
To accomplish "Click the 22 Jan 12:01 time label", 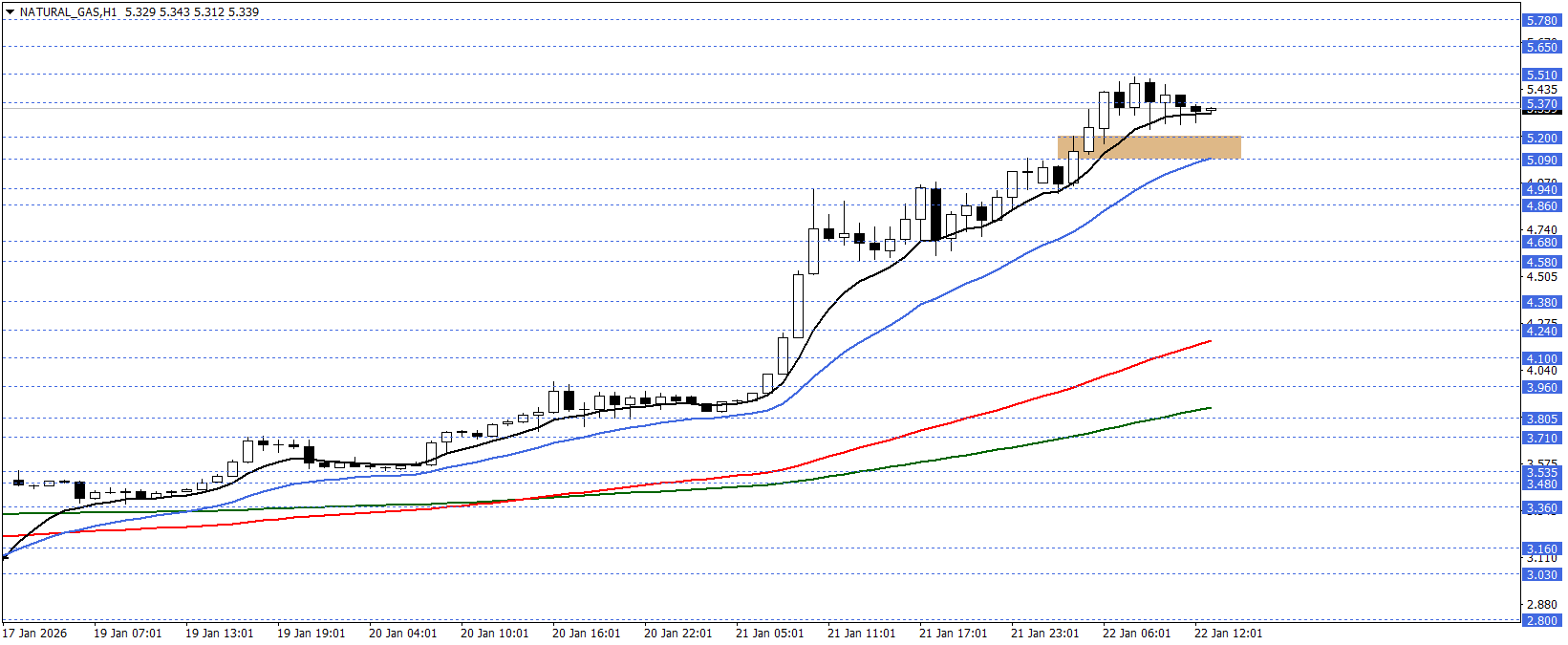I will (x=1228, y=633).
